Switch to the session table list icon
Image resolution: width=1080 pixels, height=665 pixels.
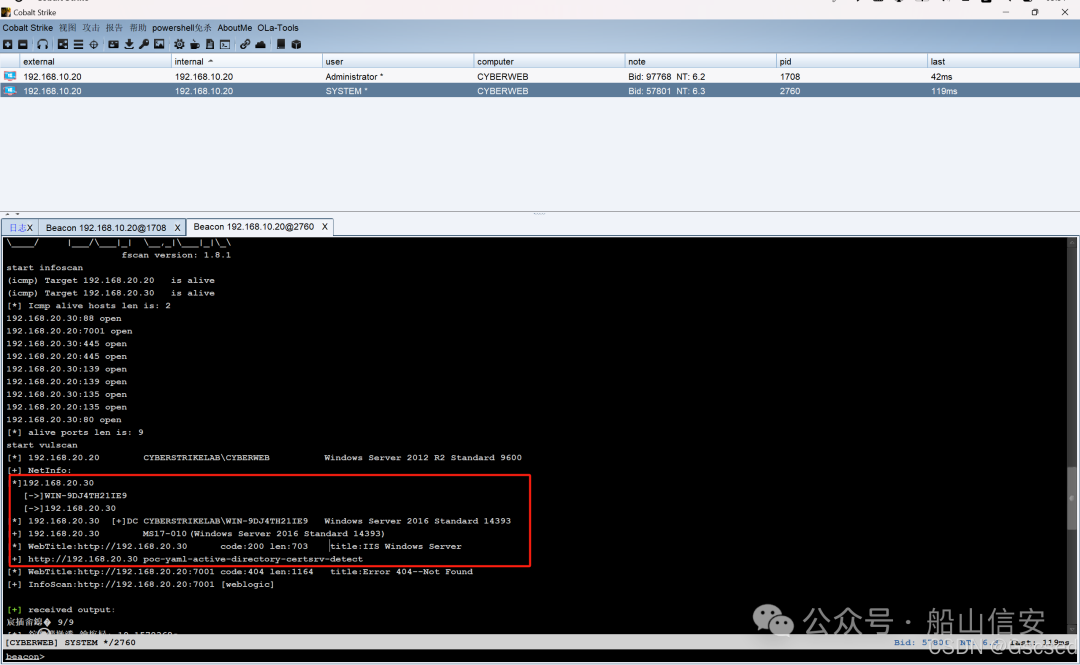click(x=79, y=44)
